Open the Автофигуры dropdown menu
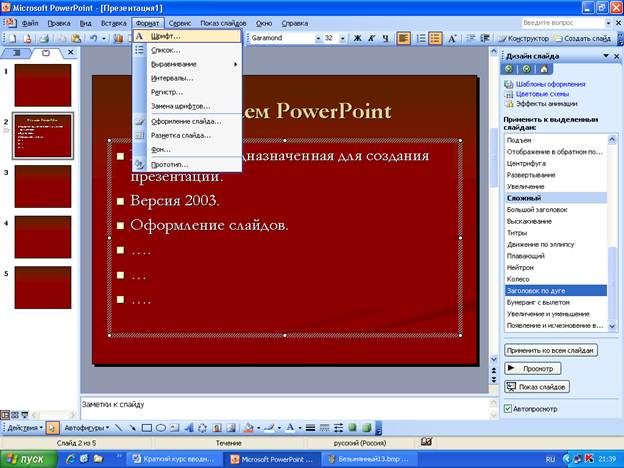The width and height of the screenshot is (624, 468). point(86,428)
